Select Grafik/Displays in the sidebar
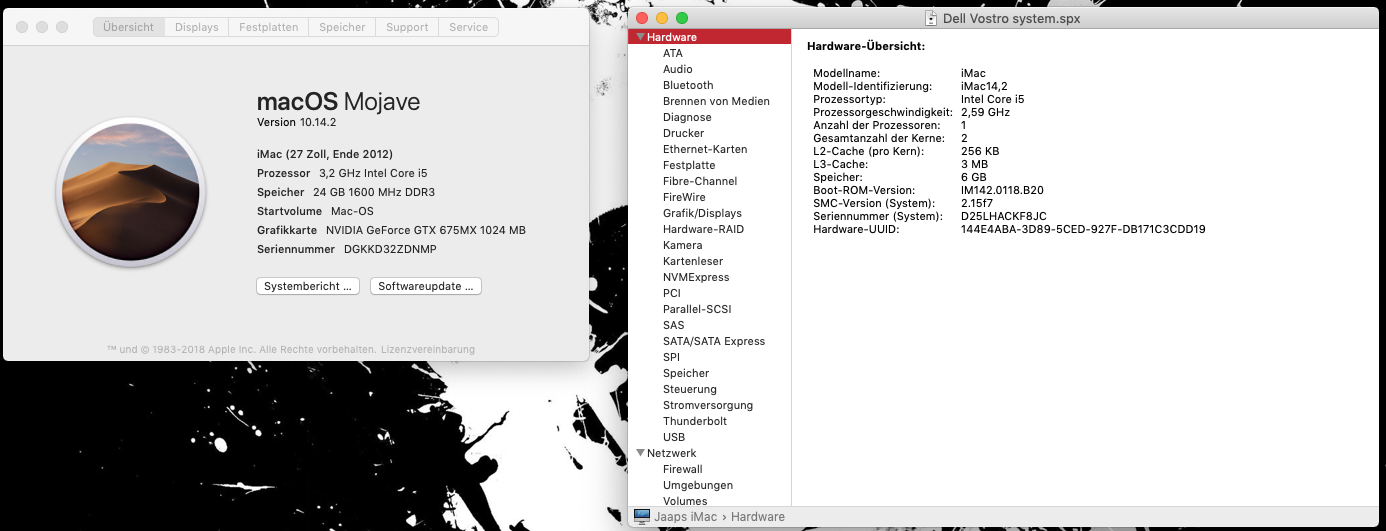This screenshot has width=1386, height=531. click(x=710, y=213)
